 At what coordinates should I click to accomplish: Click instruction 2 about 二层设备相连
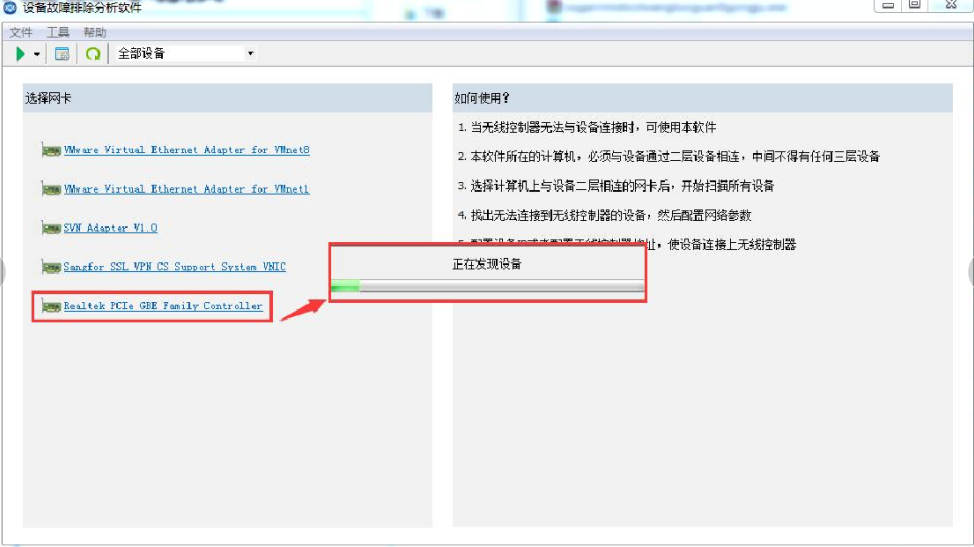click(x=669, y=156)
